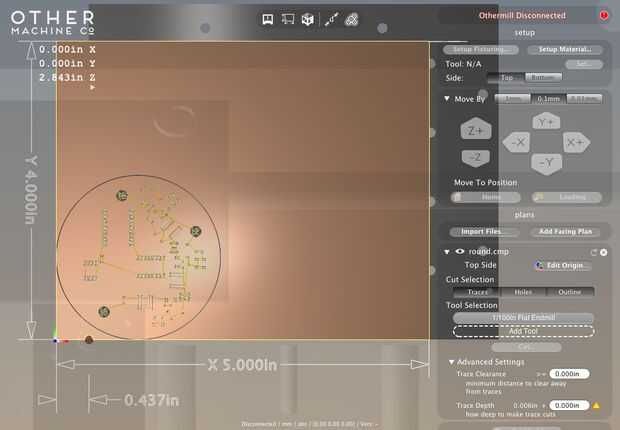The height and width of the screenshot is (430, 620).
Task: Reload the round.cmp plan file
Action: coord(594,252)
